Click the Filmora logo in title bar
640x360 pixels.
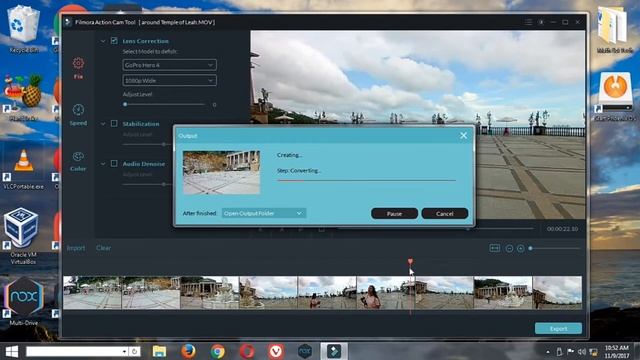(68, 22)
